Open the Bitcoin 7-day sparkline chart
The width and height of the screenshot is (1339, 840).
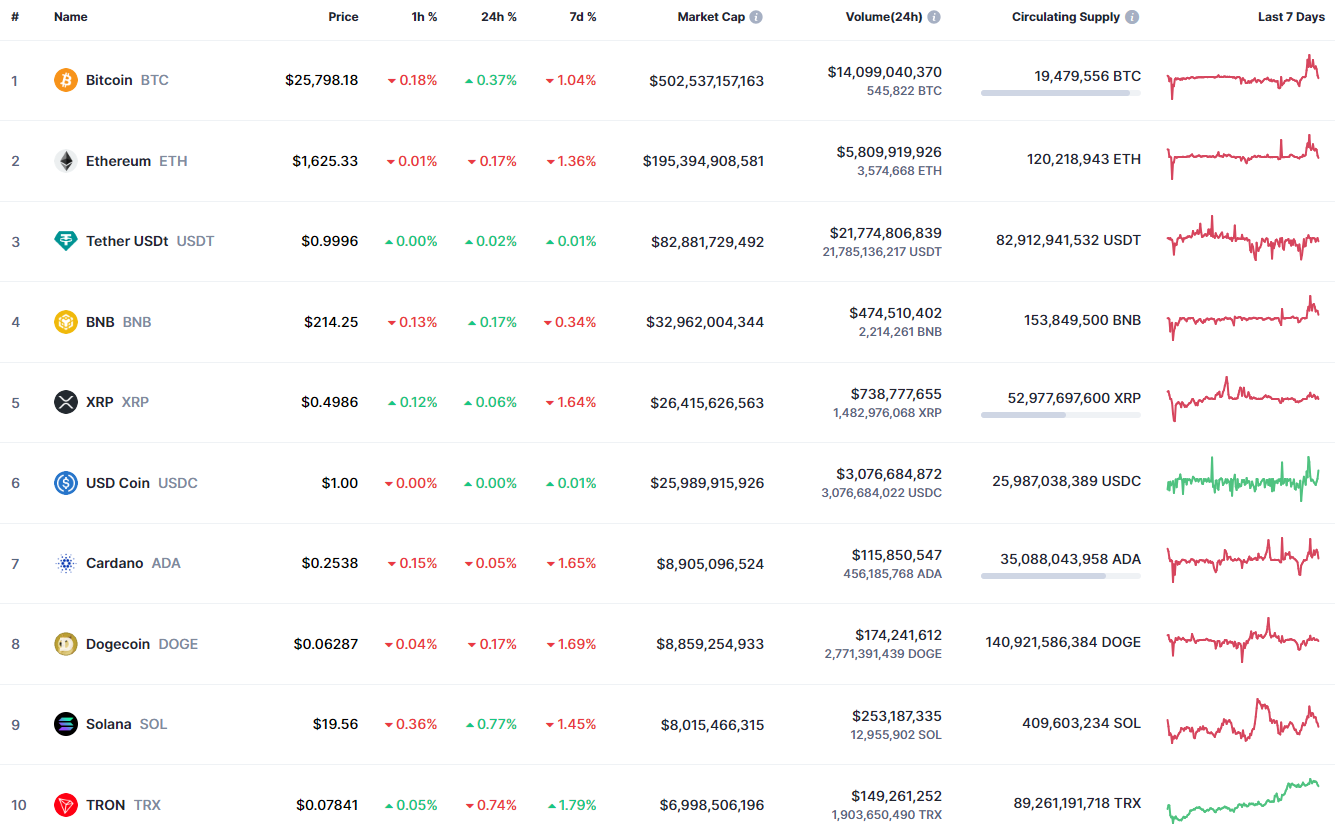[1243, 78]
